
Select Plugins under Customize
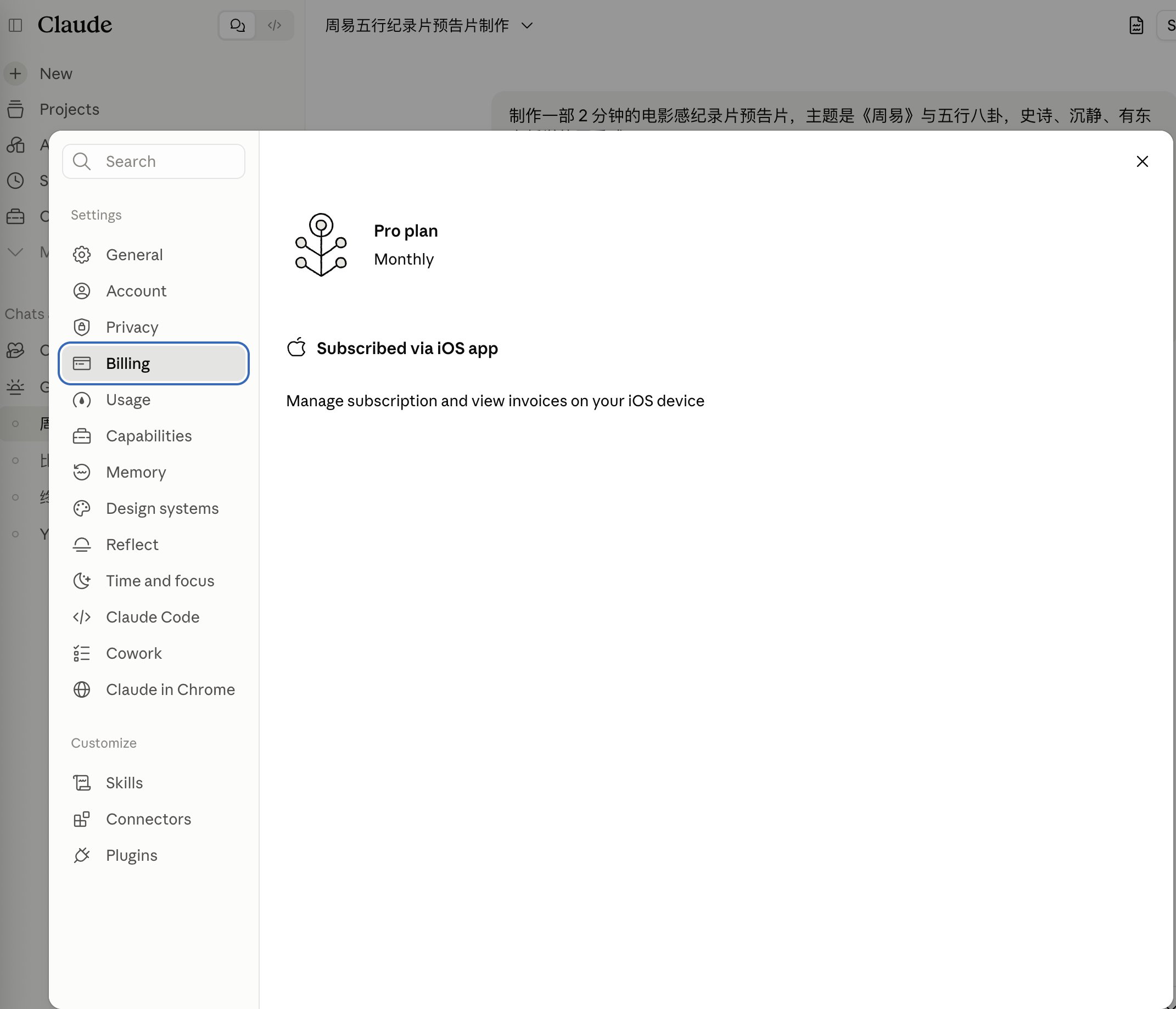coord(154,855)
